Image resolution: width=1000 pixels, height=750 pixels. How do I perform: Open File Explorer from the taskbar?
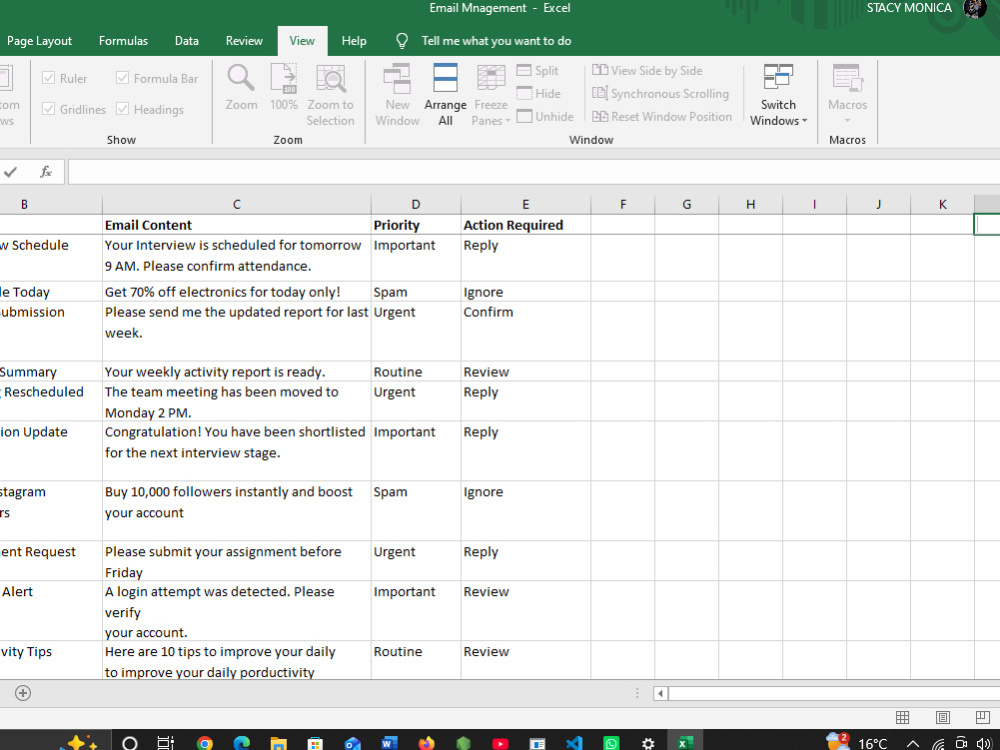[278, 743]
